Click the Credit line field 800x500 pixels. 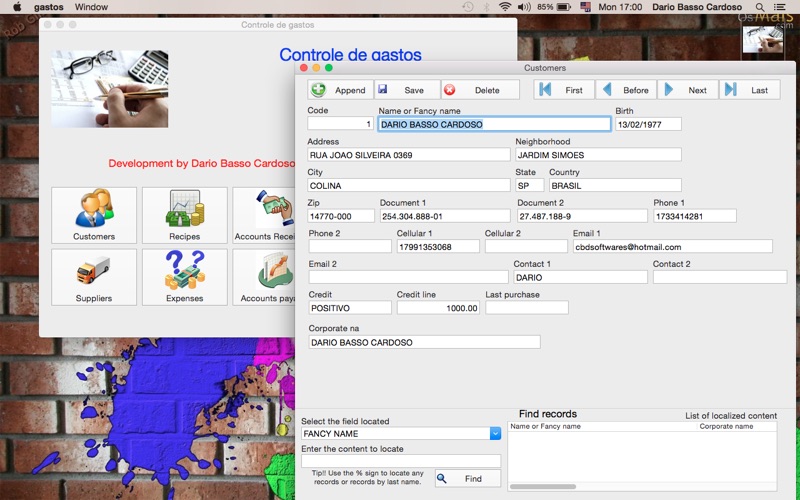pyautogui.click(x=438, y=308)
